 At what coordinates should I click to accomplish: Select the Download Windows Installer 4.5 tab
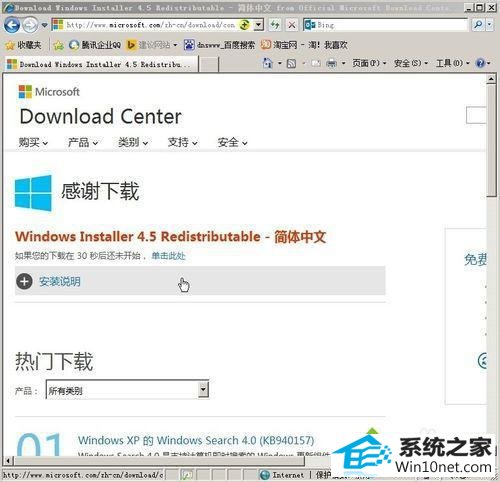coord(102,64)
